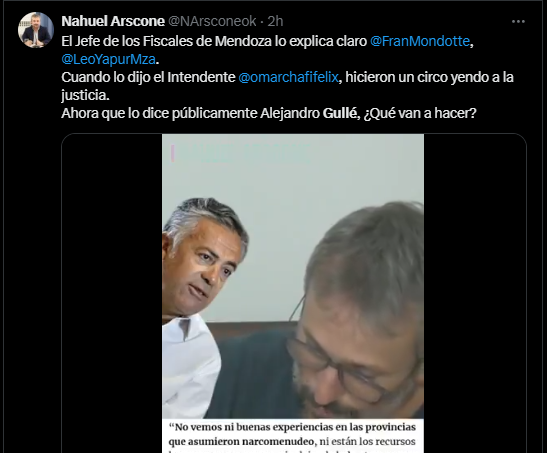Click the question "¿Qué van a hacer?"

click(420, 113)
